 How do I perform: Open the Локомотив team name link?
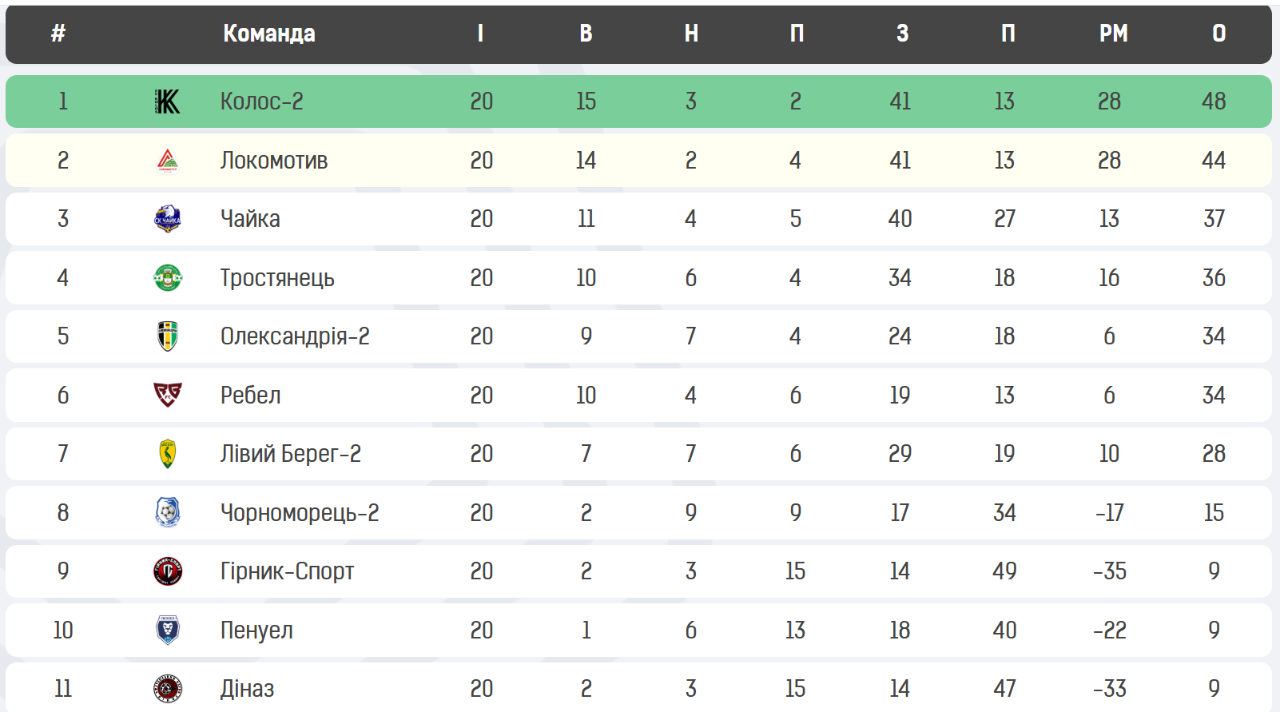click(274, 160)
